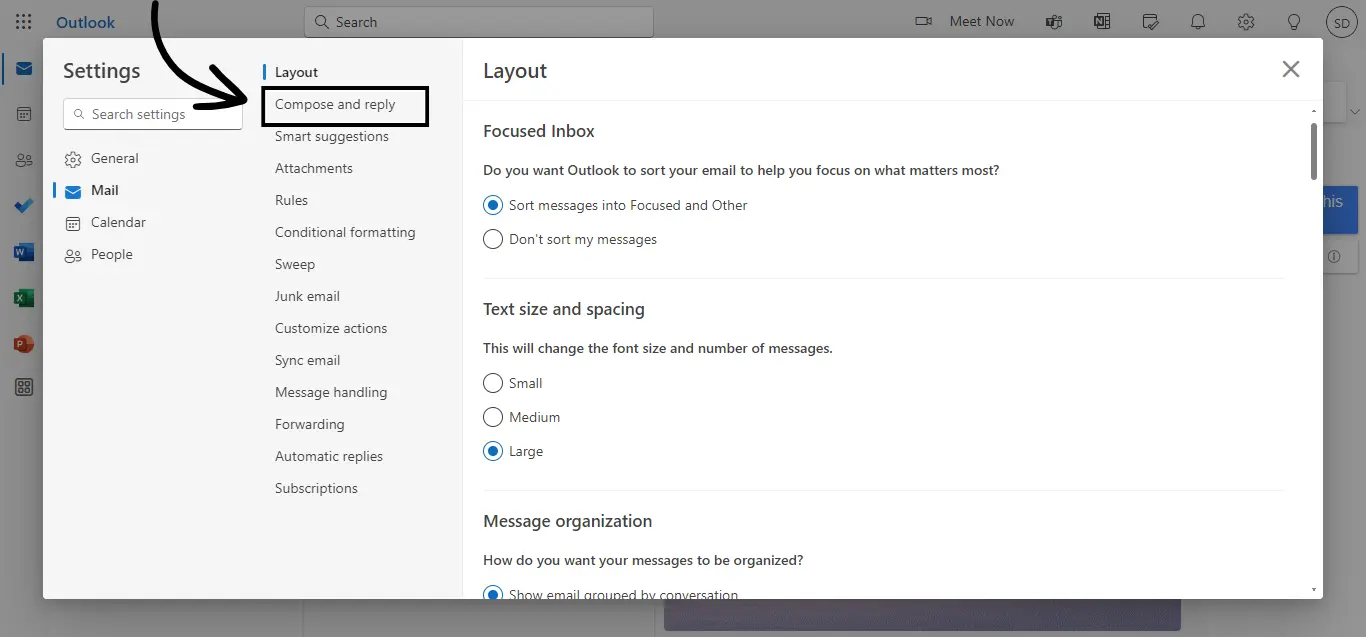Open Forwarding settings

click(x=309, y=424)
